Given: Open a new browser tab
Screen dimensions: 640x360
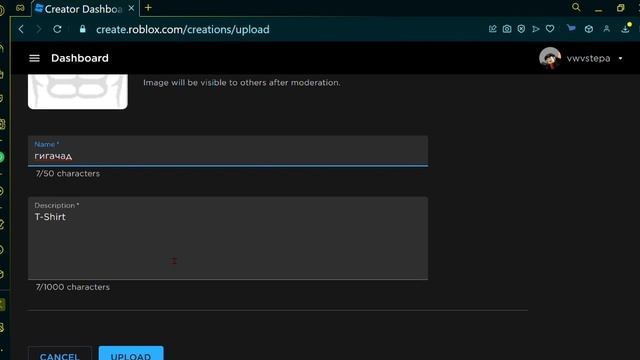Looking at the screenshot, I should pyautogui.click(x=148, y=8).
